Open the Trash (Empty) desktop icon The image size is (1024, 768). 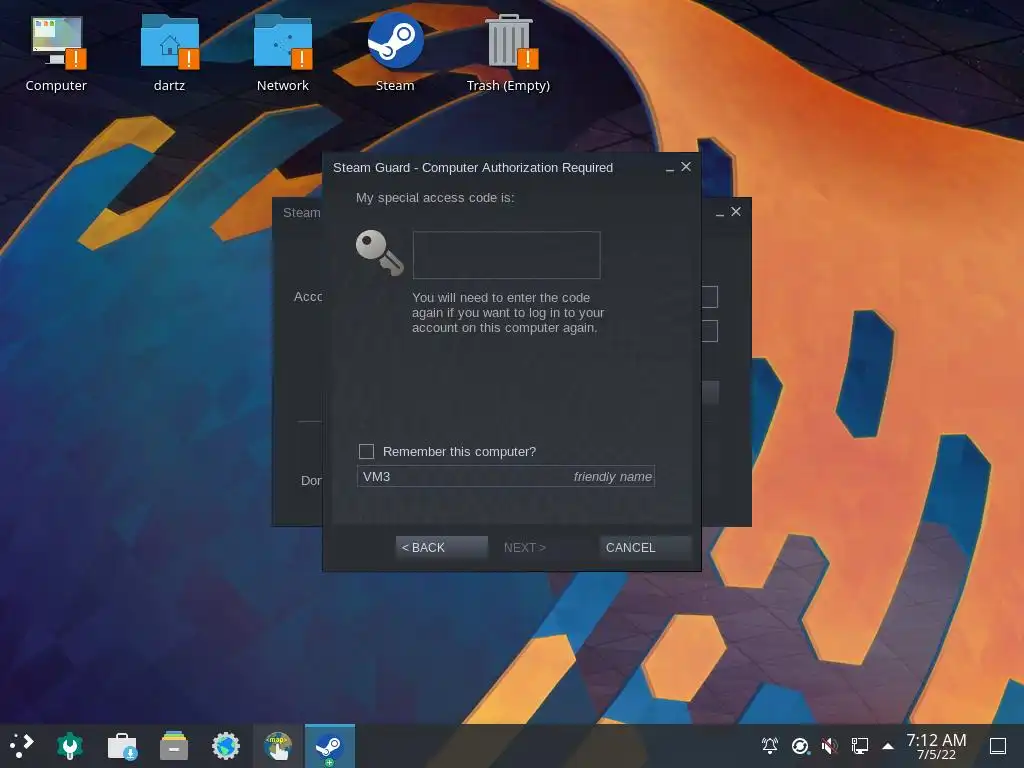[508, 54]
